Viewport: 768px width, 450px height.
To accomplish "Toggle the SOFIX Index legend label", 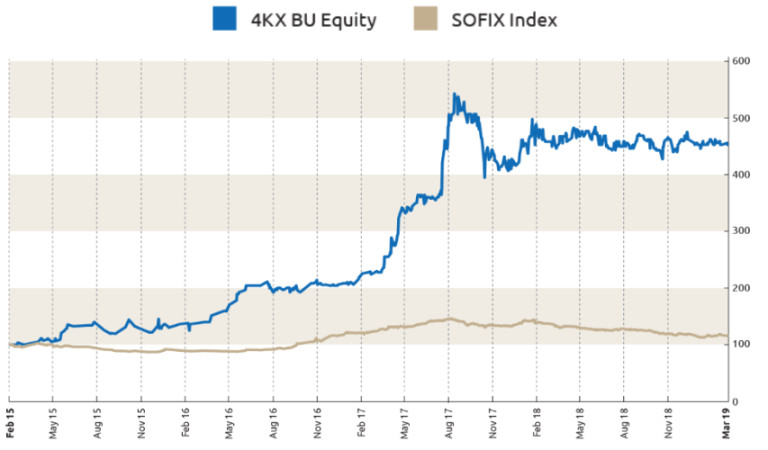I will tap(506, 19).
